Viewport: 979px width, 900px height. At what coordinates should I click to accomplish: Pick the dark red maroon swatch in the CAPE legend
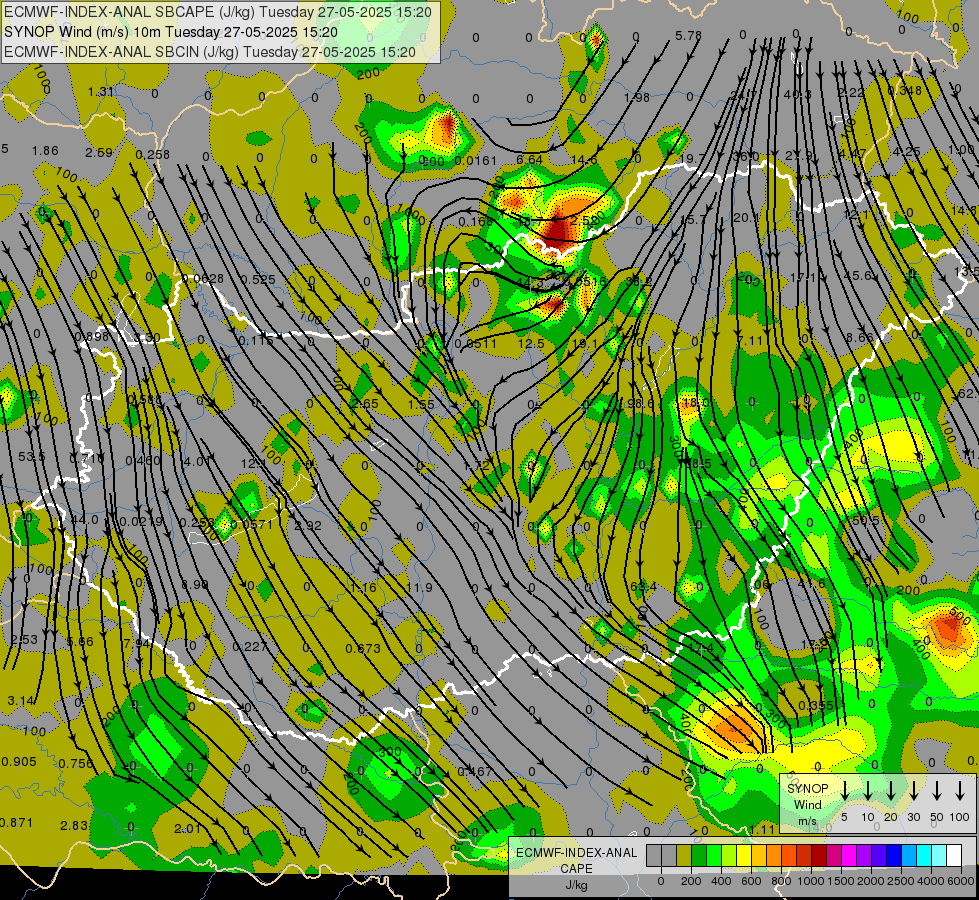coord(819,856)
